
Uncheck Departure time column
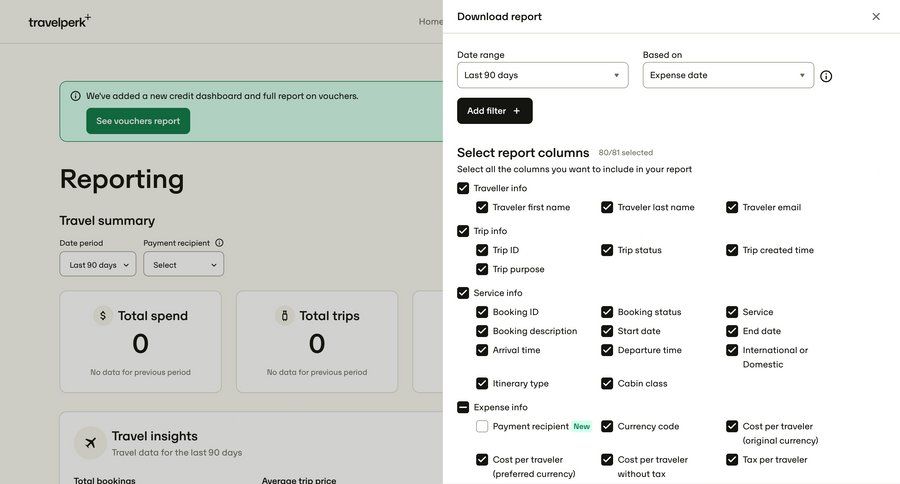tap(607, 350)
